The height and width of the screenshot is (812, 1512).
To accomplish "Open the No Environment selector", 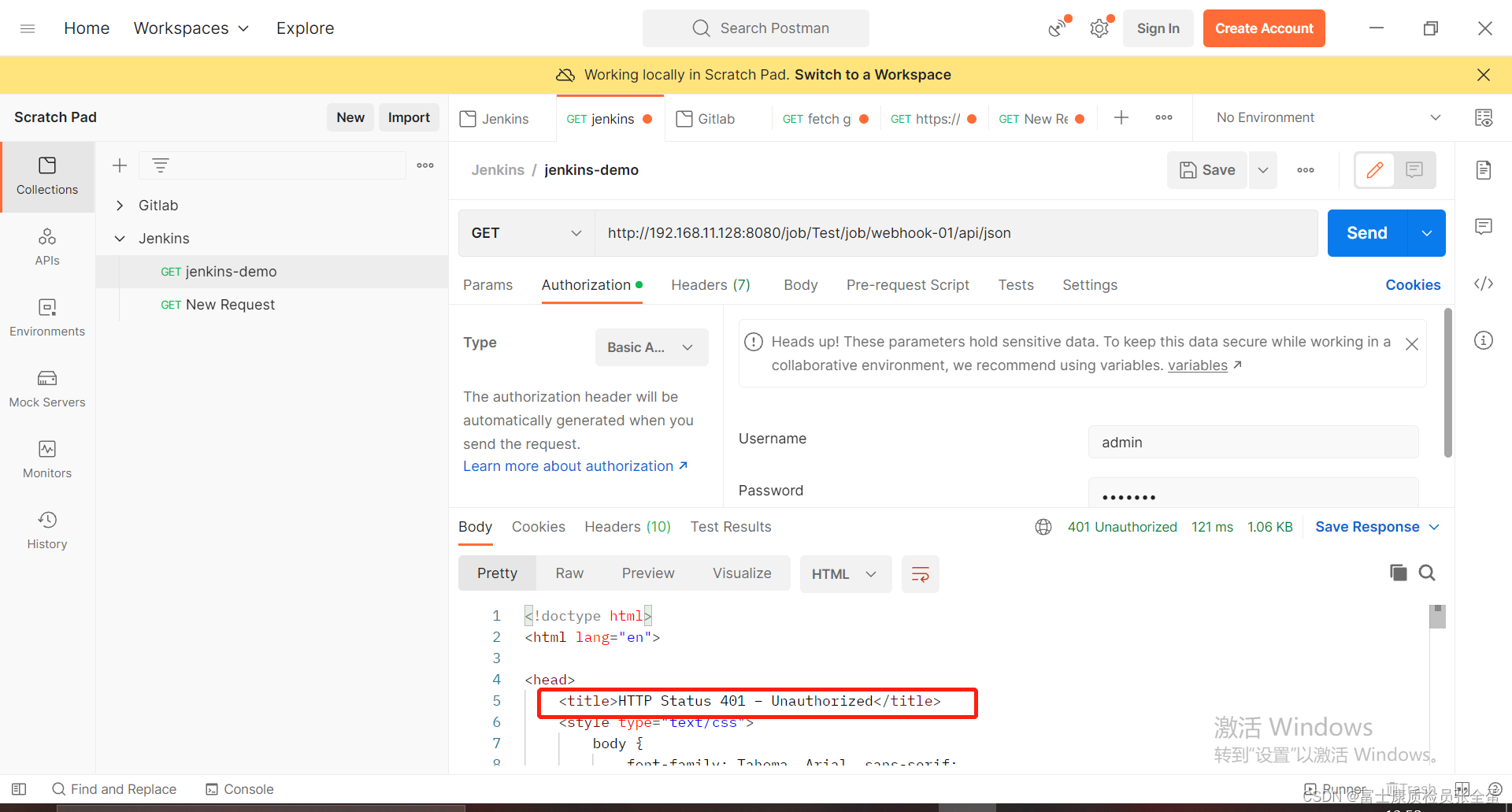I will point(1328,118).
